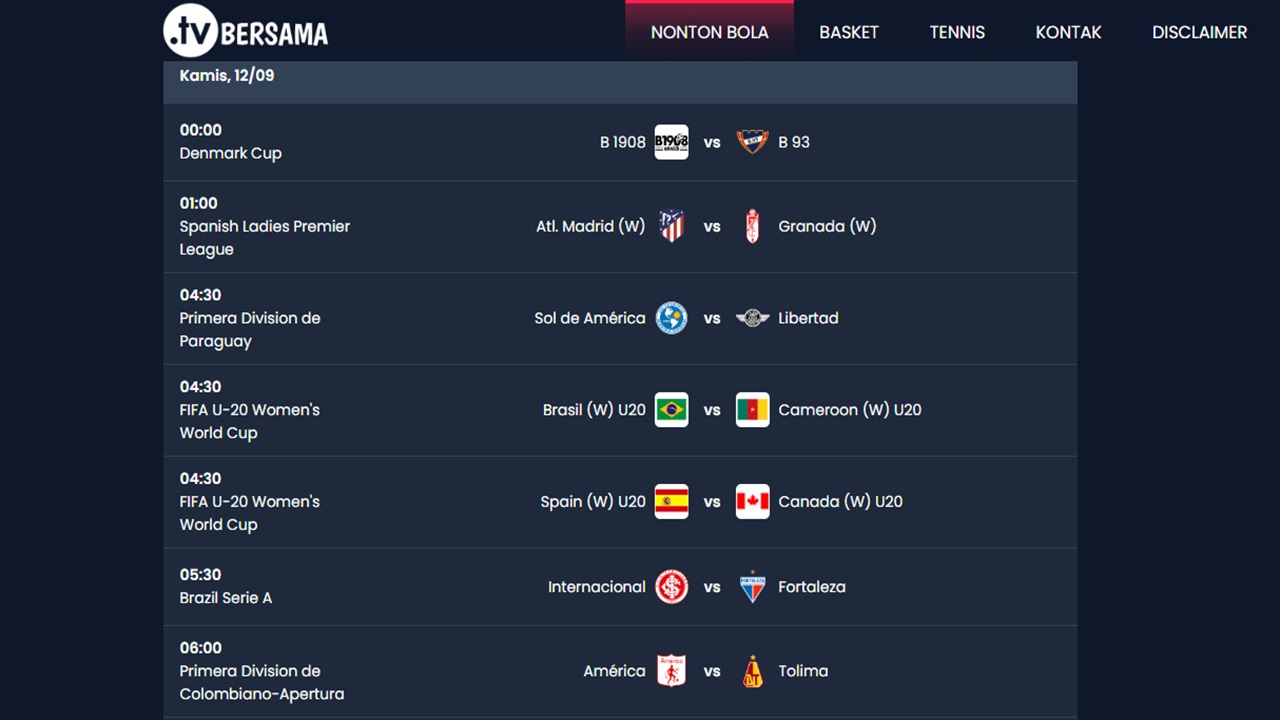
Task: Click the Libertad club logo
Action: 752,318
